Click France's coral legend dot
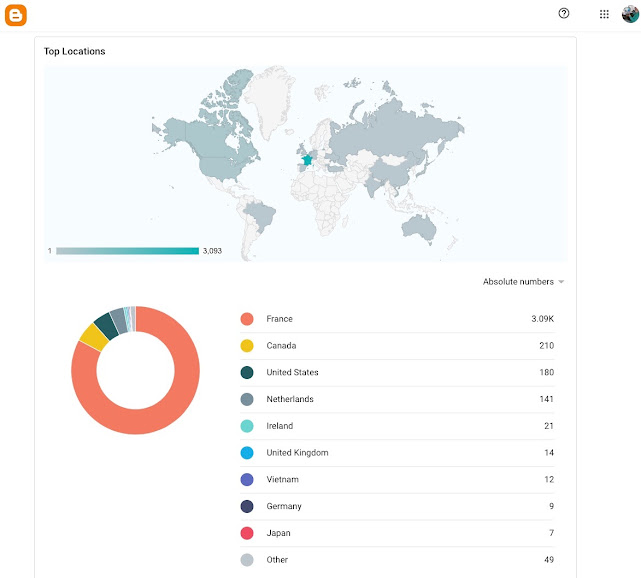The height and width of the screenshot is (578, 641). (x=247, y=319)
